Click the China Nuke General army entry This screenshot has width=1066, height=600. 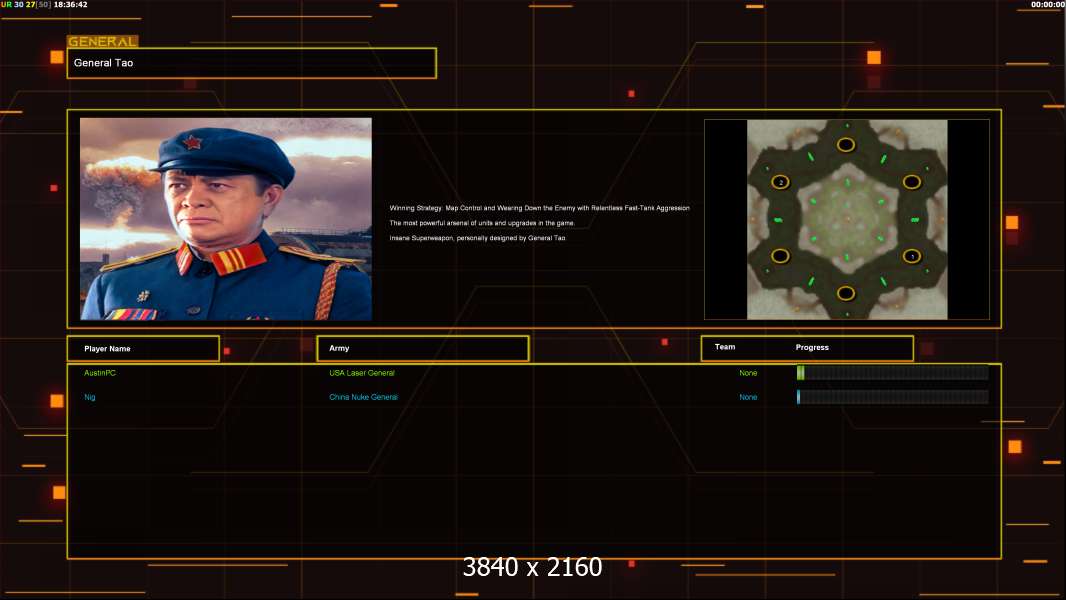(x=364, y=398)
